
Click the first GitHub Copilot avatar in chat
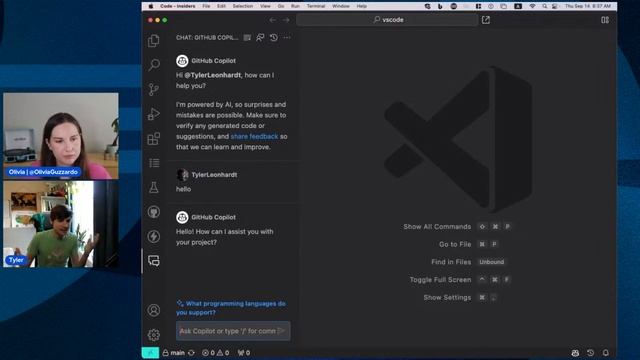pyautogui.click(x=182, y=60)
